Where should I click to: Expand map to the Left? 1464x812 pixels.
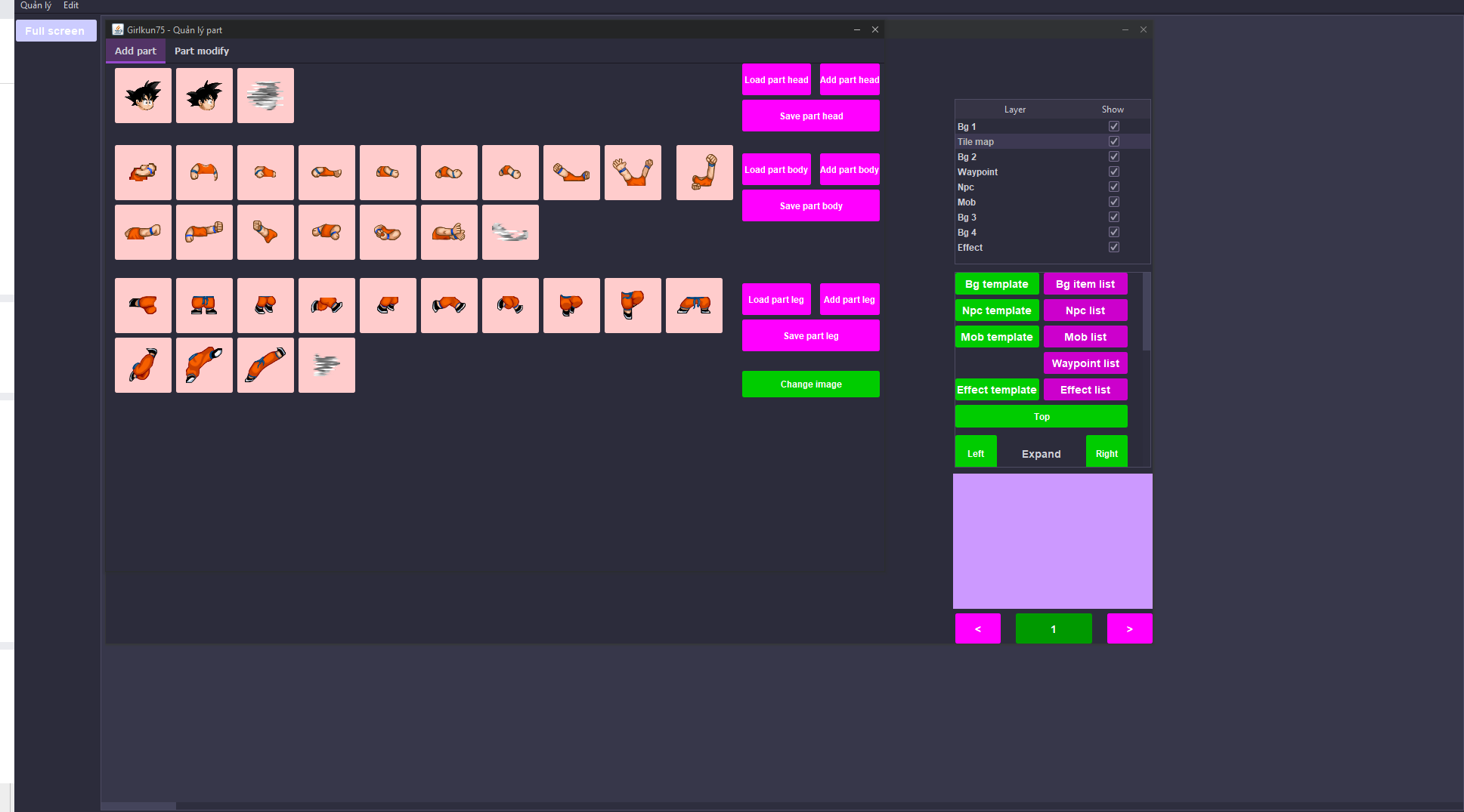coord(976,453)
